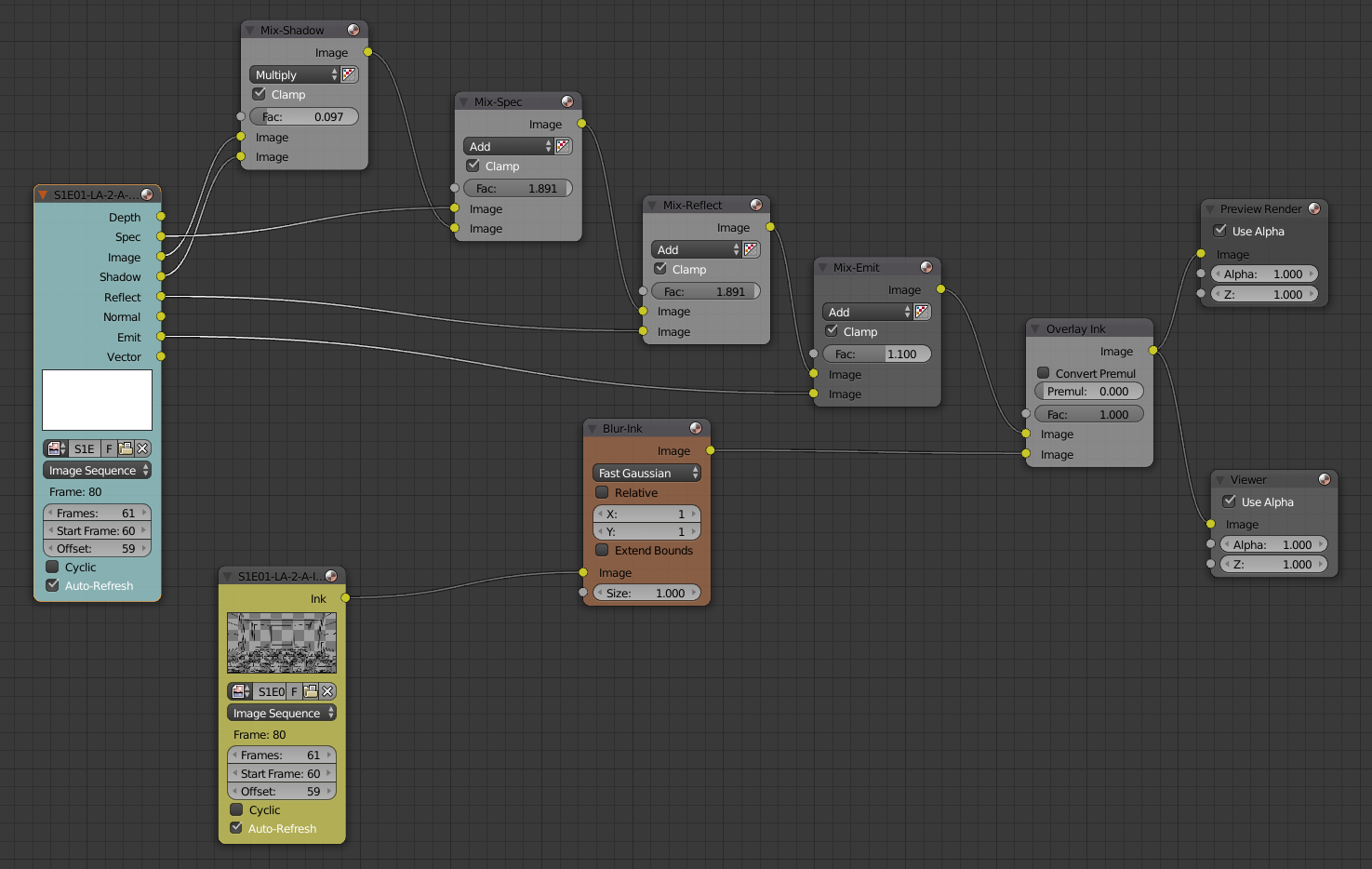Uncheck Clamp in the Mix-Reflect node
1372x869 pixels.
(x=661, y=269)
